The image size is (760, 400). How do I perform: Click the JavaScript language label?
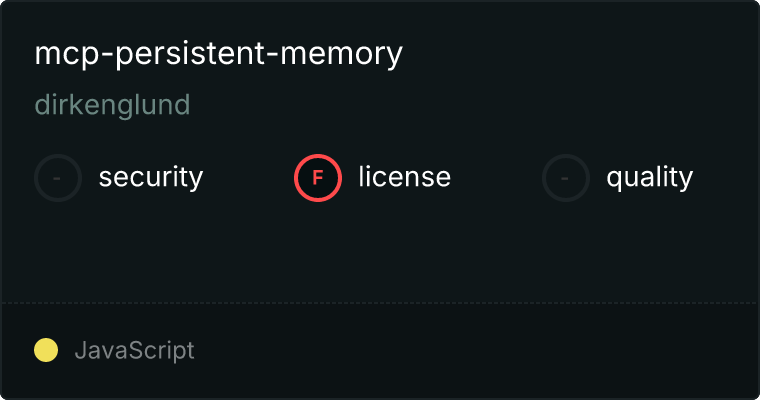[134, 351]
